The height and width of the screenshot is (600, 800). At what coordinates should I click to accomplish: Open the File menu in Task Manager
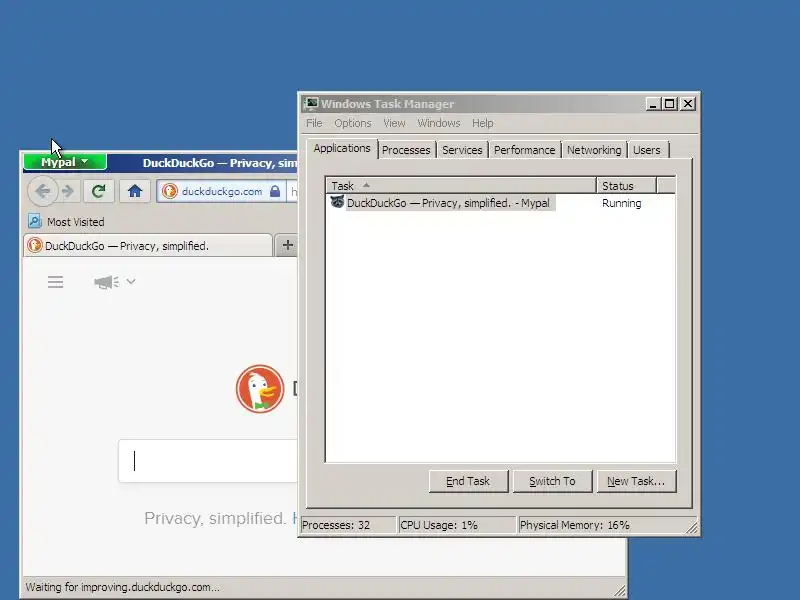[x=314, y=123]
